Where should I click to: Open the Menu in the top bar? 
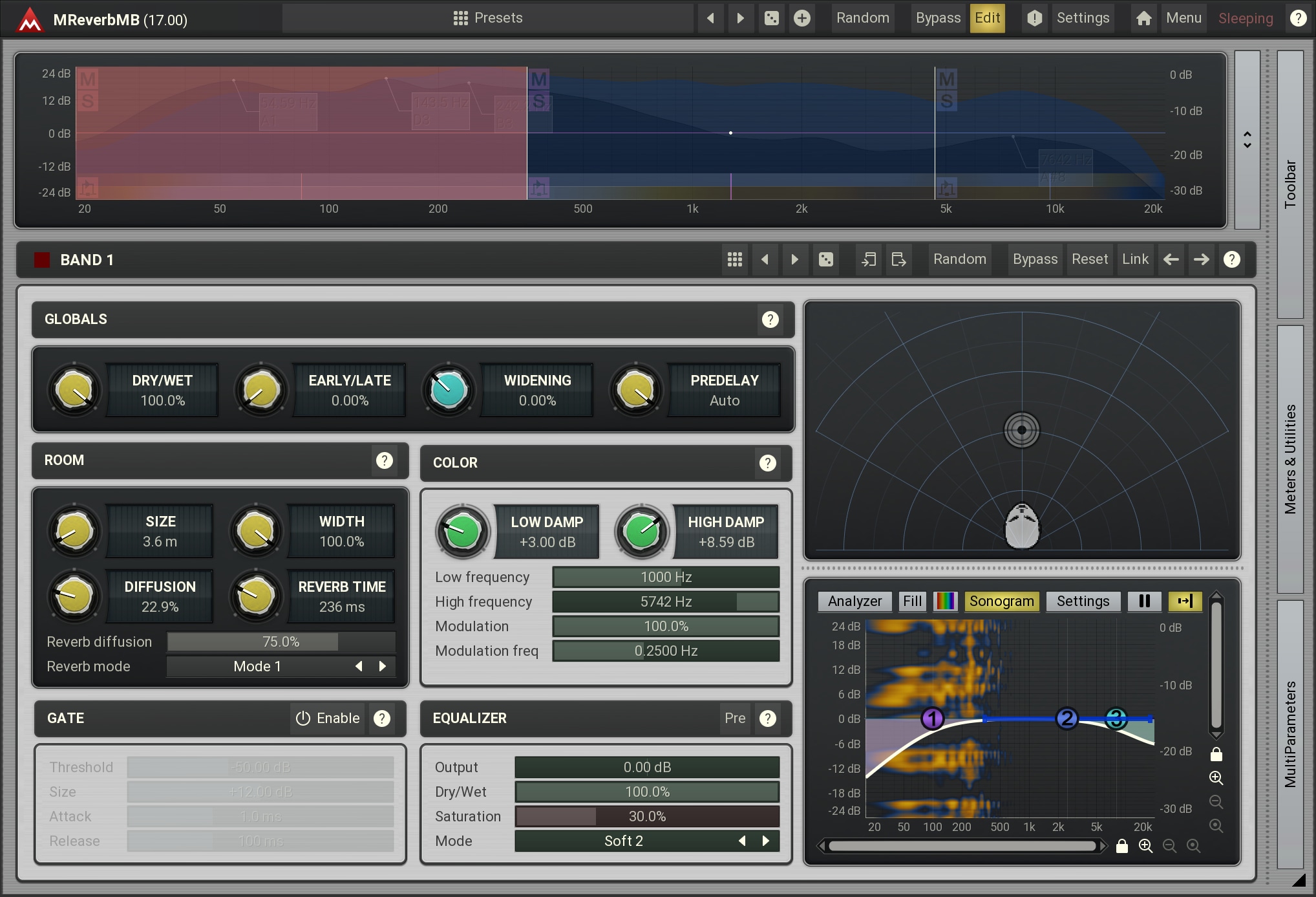click(1183, 18)
